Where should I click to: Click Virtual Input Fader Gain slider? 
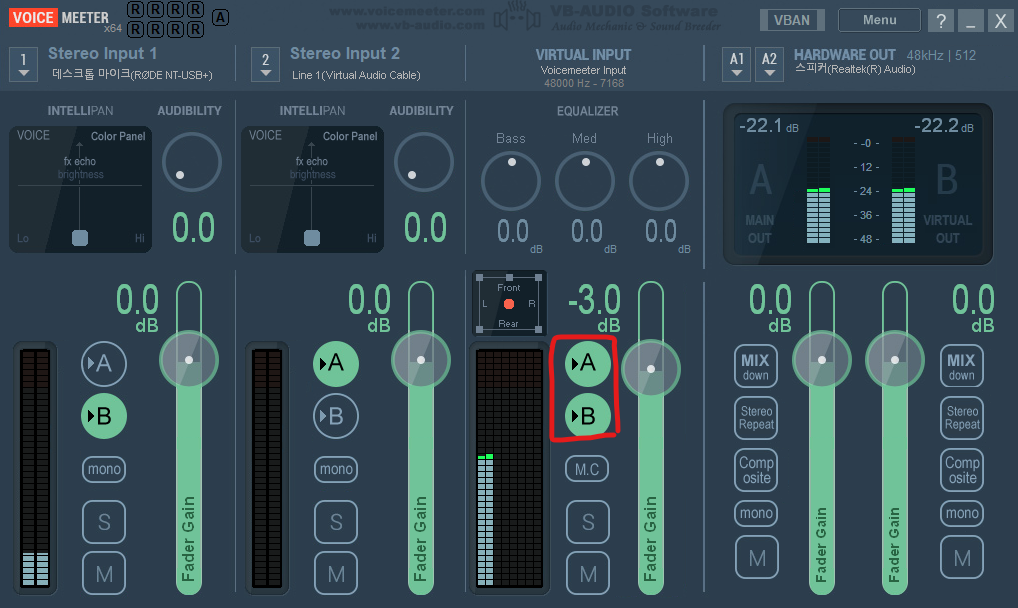[651, 438]
